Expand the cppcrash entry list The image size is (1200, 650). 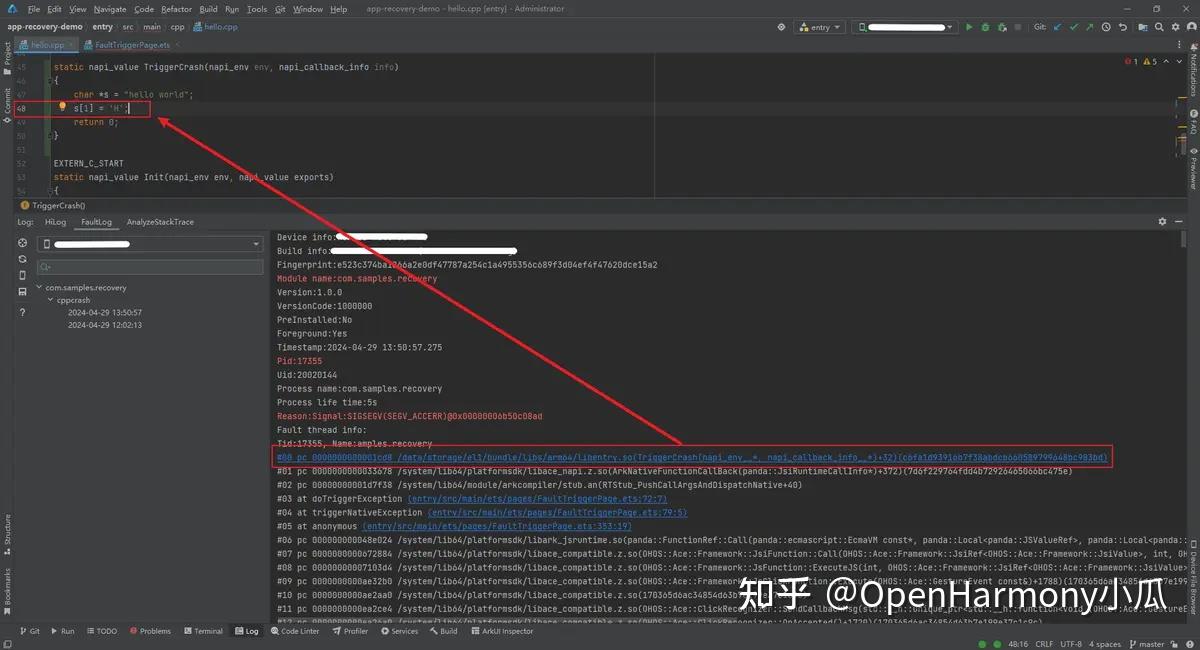coord(50,299)
